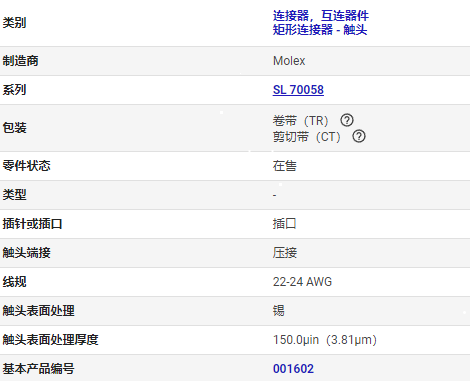Open 矩形连接器 - 触头 subcategory link
The width and height of the screenshot is (470, 381).
coord(320,30)
